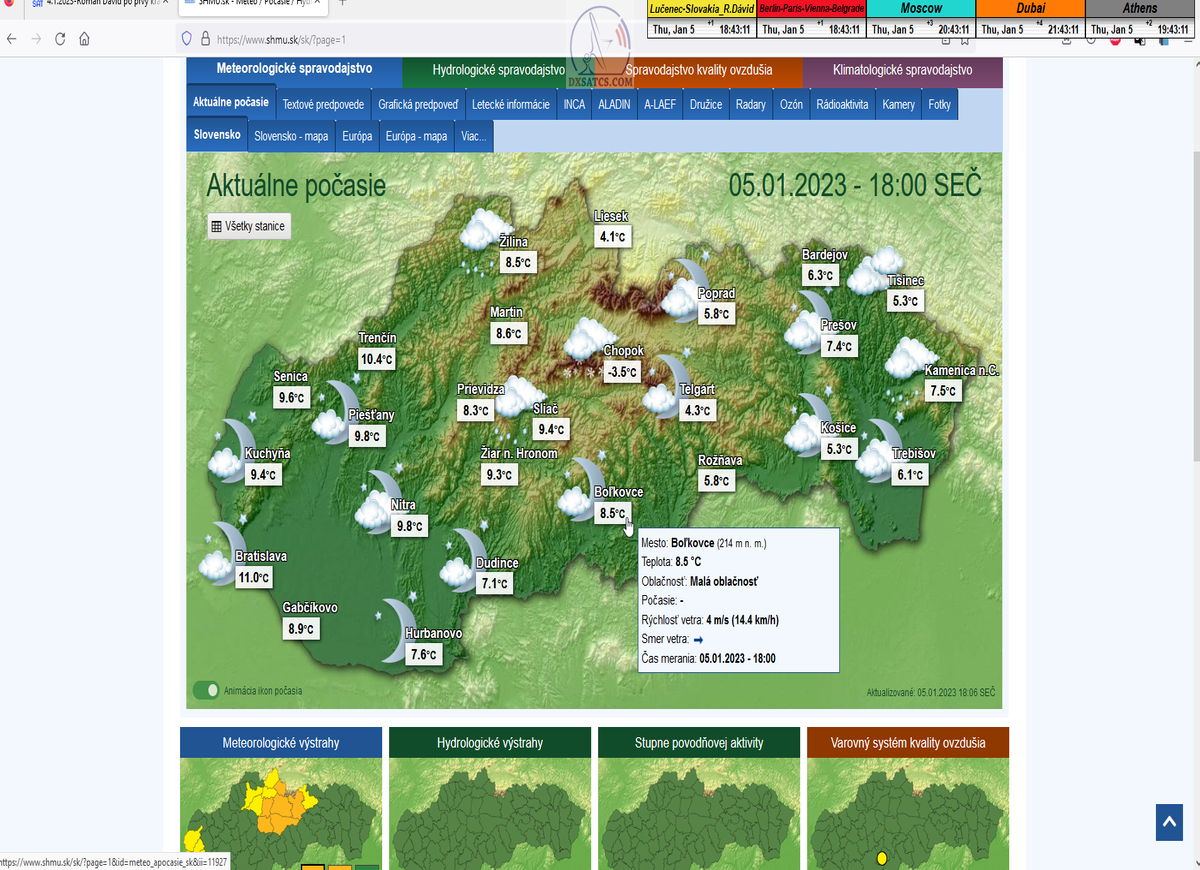1200x870 pixels.
Task: Click the browser address bar URL
Action: coord(280,40)
